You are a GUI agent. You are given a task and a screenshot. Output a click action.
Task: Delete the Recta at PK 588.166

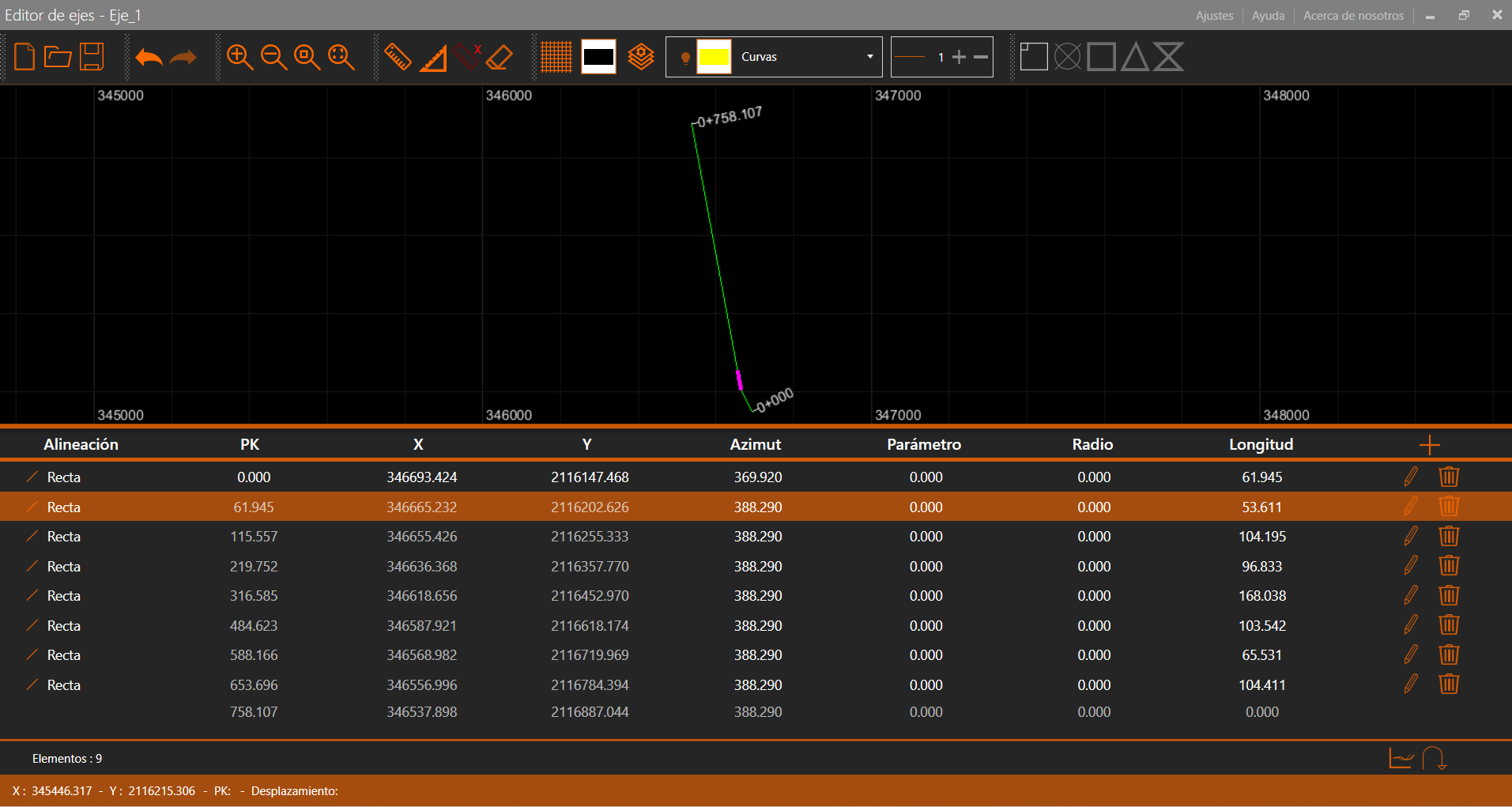[1449, 654]
